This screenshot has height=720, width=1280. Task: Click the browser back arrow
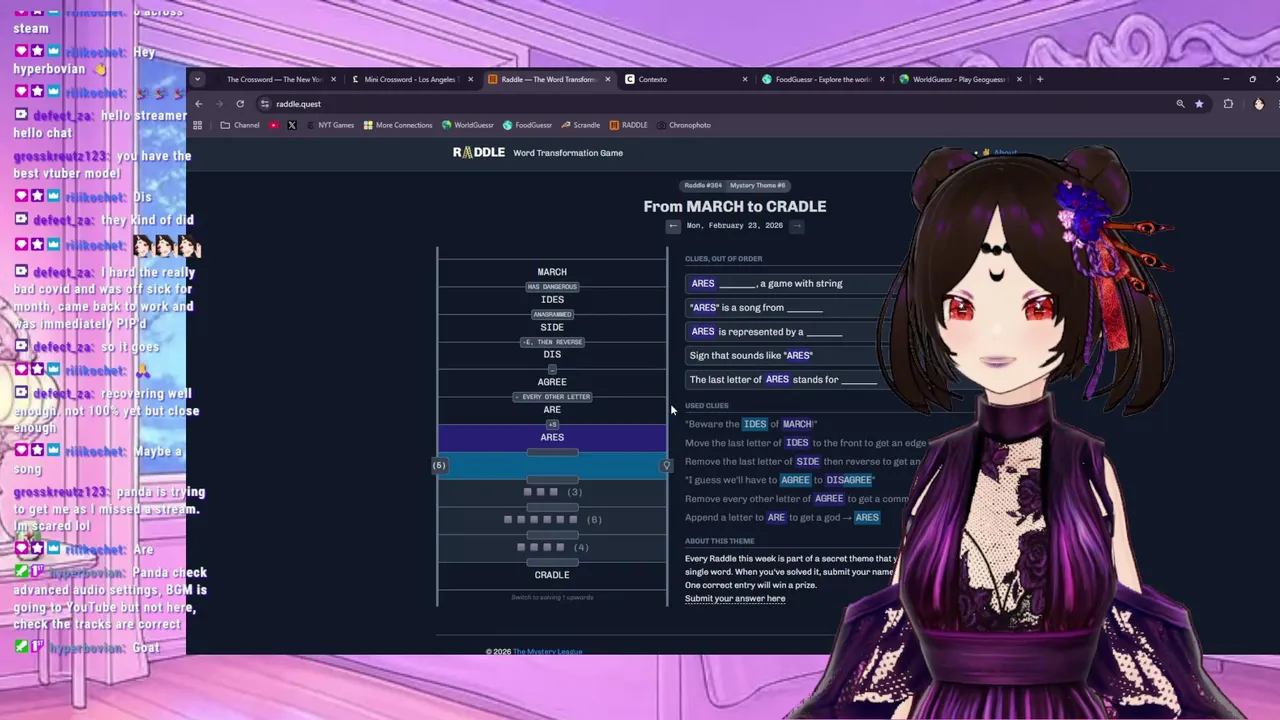tap(199, 104)
